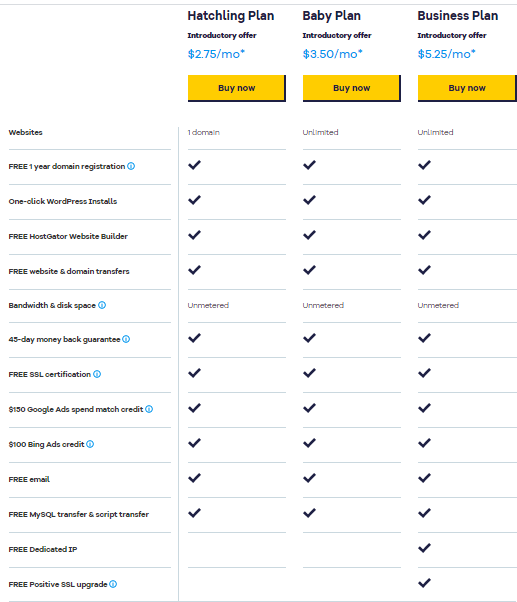517x602 pixels.
Task: Click the Business Plan $5.25/mo price
Action: (x=446, y=54)
